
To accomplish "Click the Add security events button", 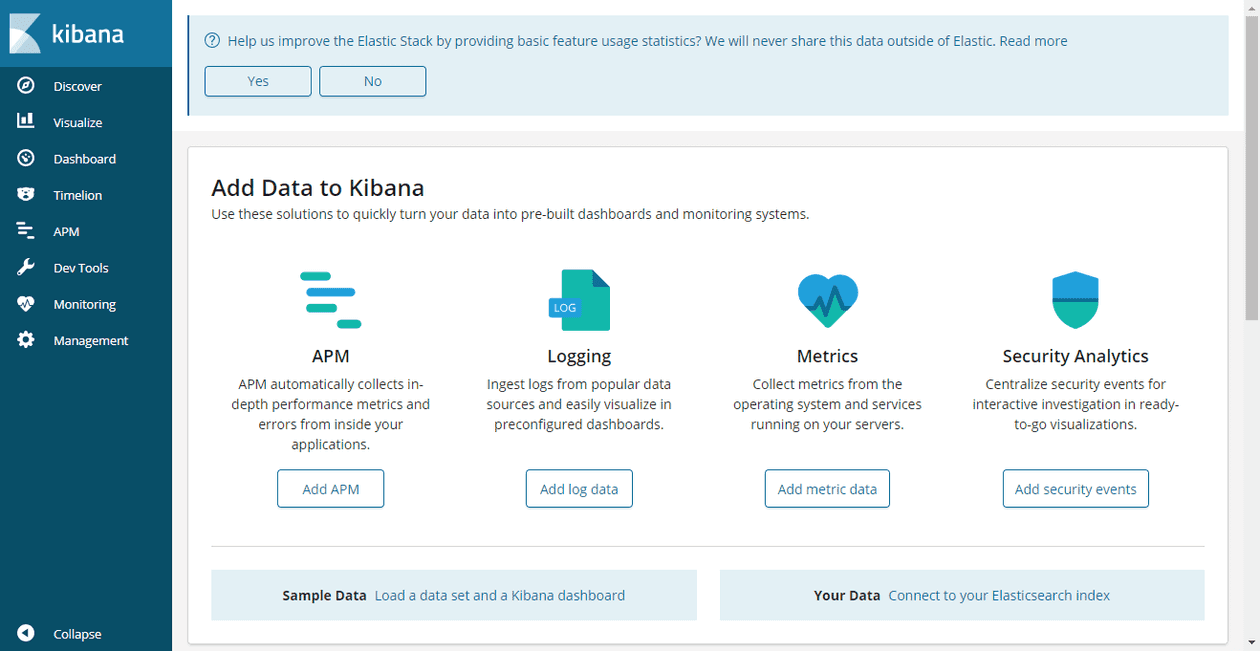I will pyautogui.click(x=1075, y=488).
